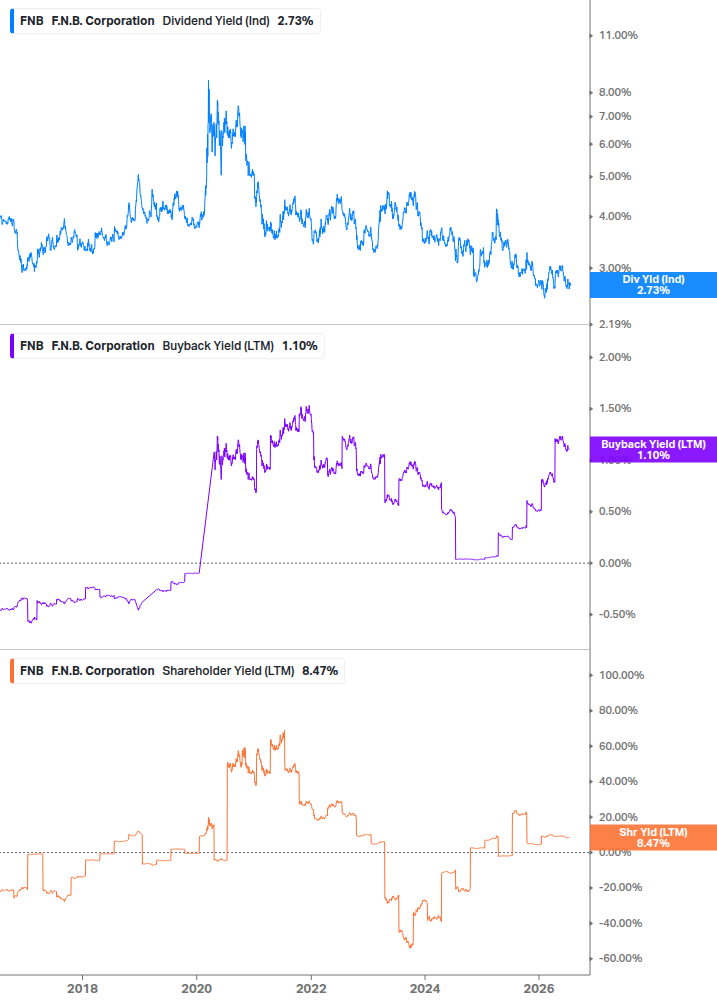Image resolution: width=717 pixels, height=1005 pixels.
Task: Click the 2.73% value in the dividend legend
Action: point(295,21)
